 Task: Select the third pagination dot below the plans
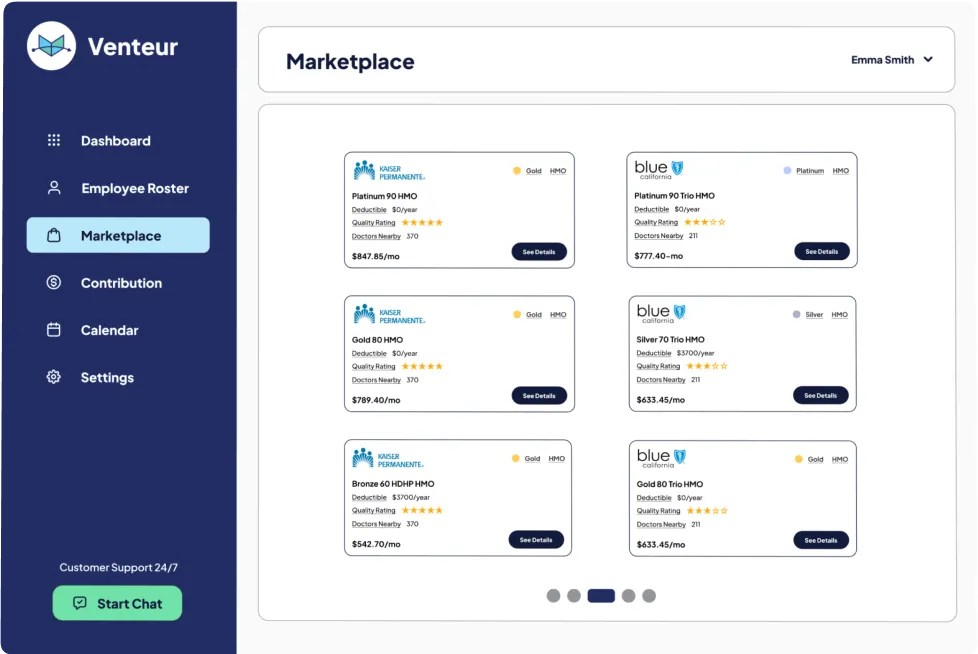[x=601, y=594]
